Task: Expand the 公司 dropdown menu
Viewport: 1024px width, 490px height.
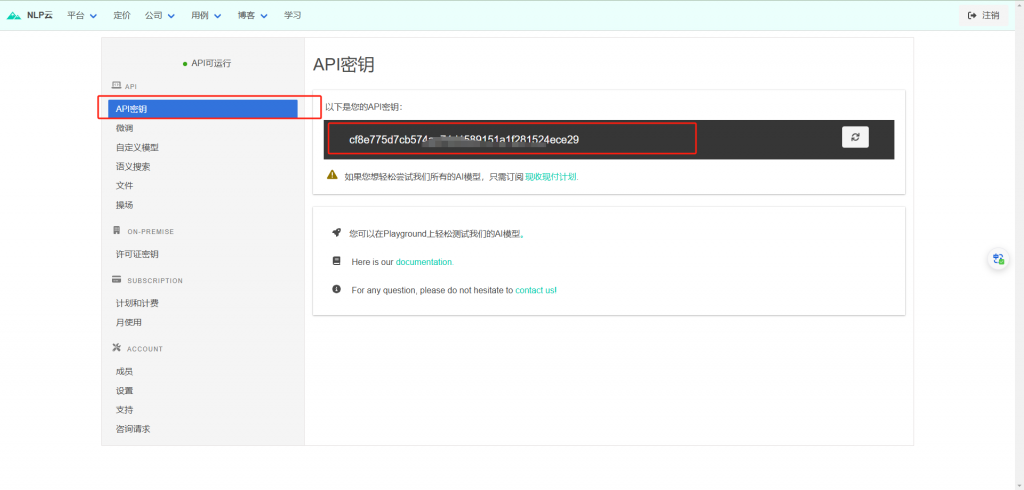Action: click(159, 15)
